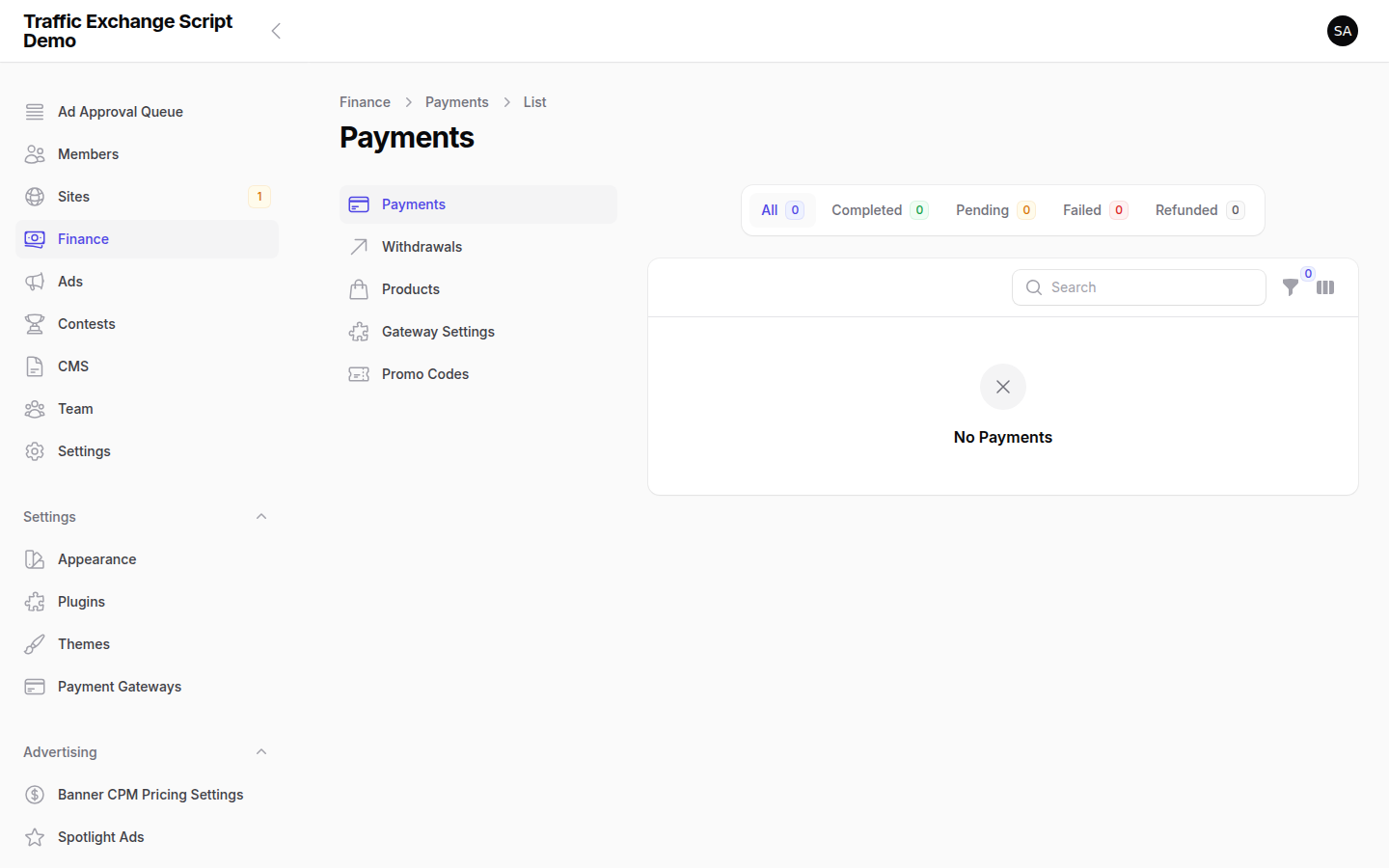
Task: Open the SA account avatar menu
Action: (1343, 30)
